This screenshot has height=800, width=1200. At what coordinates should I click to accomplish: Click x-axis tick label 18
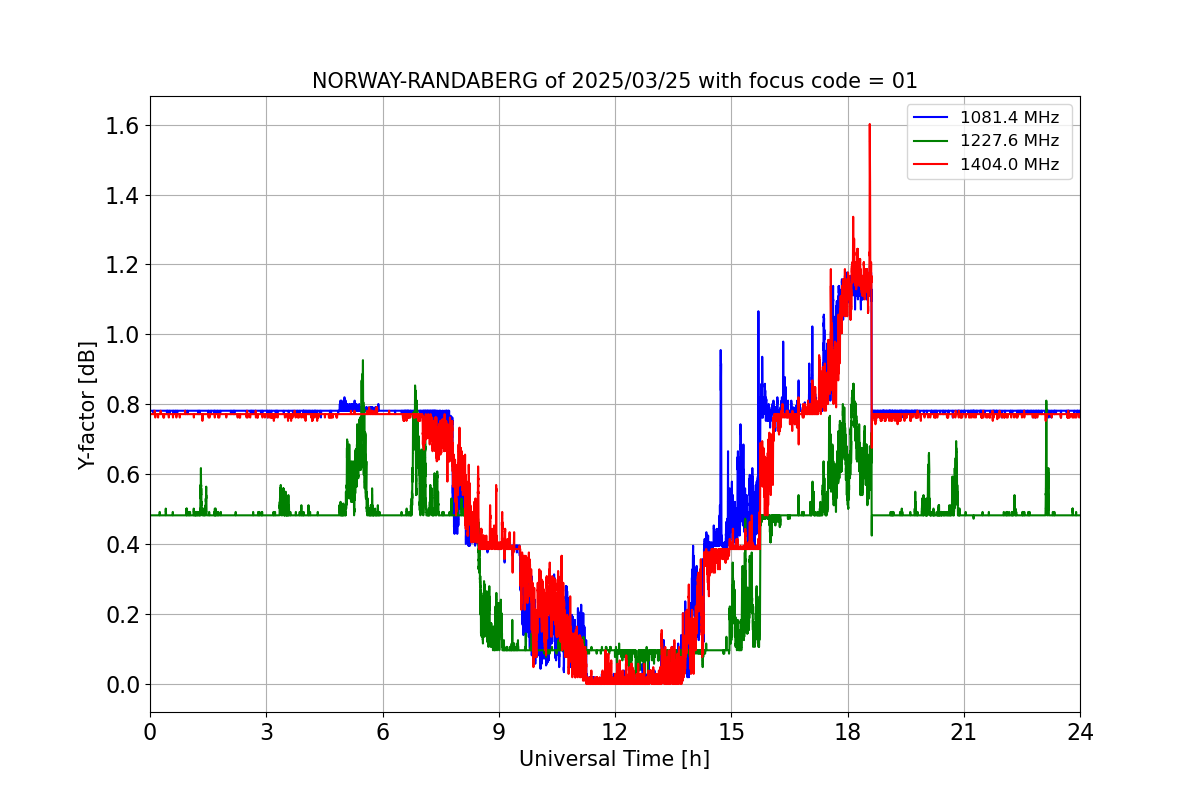click(848, 732)
